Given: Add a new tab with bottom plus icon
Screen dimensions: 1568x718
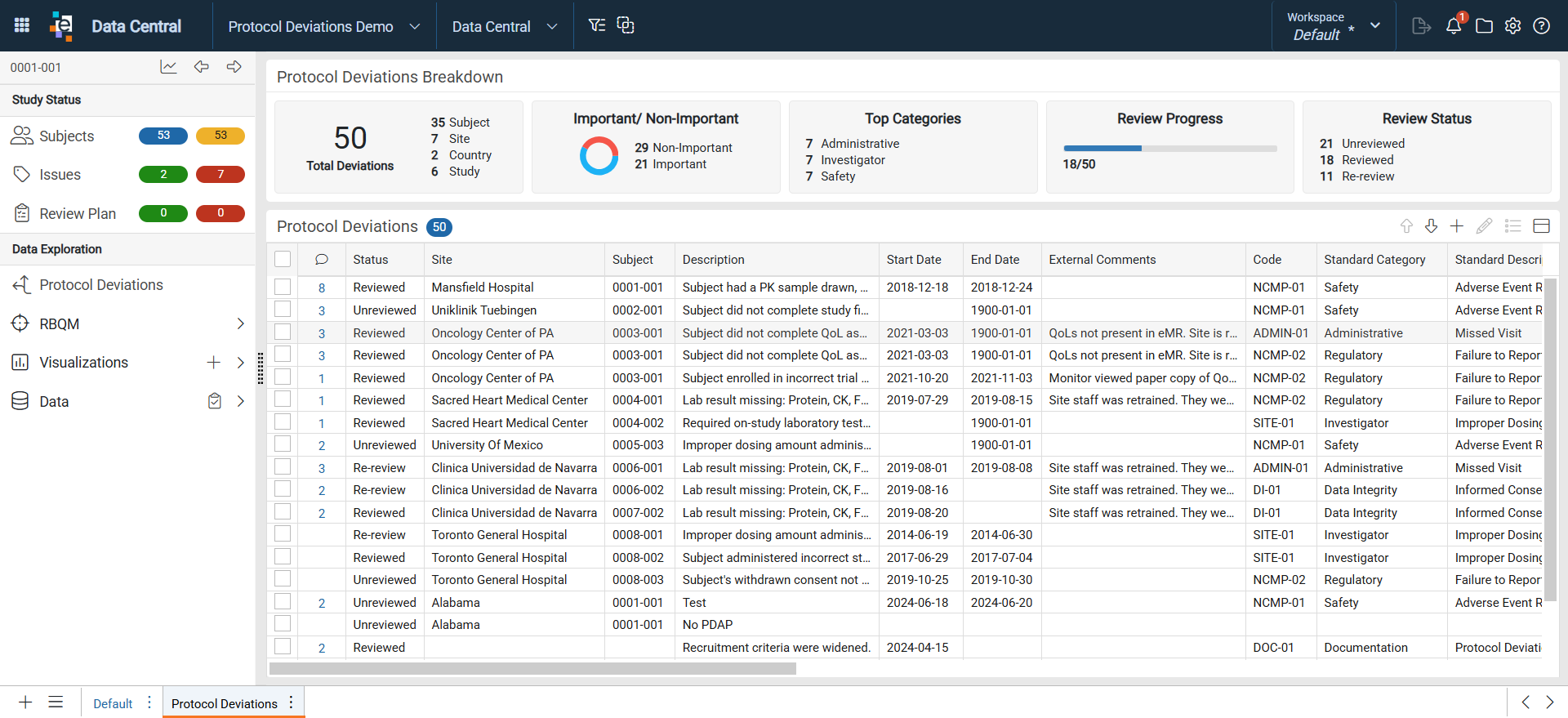Looking at the screenshot, I should (x=25, y=702).
